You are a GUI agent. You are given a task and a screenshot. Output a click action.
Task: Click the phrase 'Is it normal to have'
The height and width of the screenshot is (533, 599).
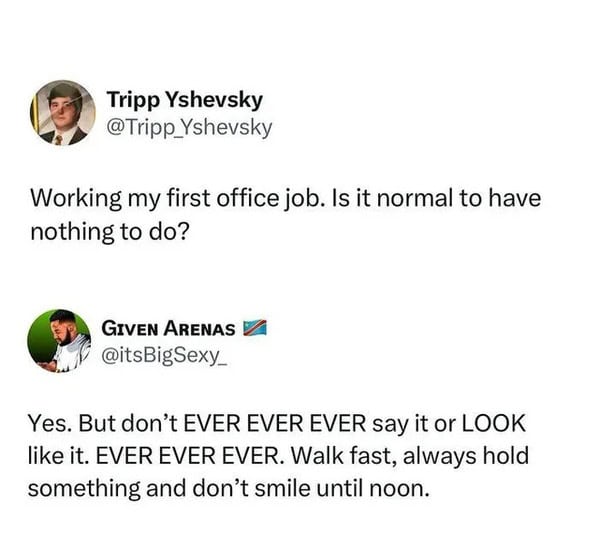tap(437, 199)
